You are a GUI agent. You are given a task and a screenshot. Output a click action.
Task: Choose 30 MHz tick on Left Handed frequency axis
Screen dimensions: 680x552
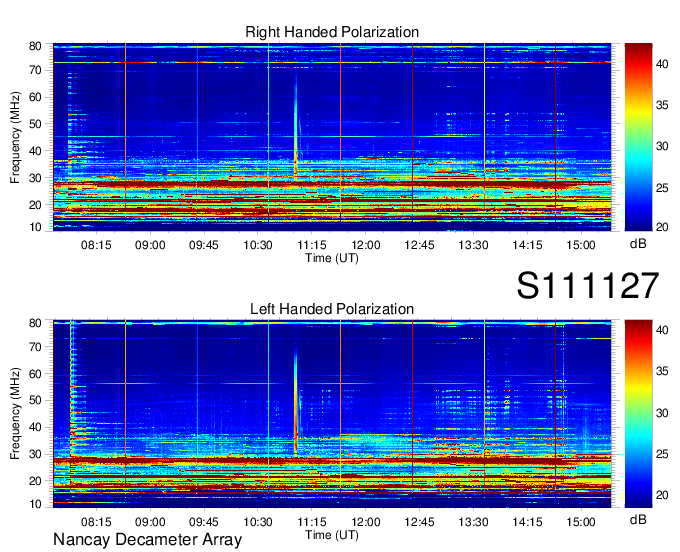[x=35, y=454]
